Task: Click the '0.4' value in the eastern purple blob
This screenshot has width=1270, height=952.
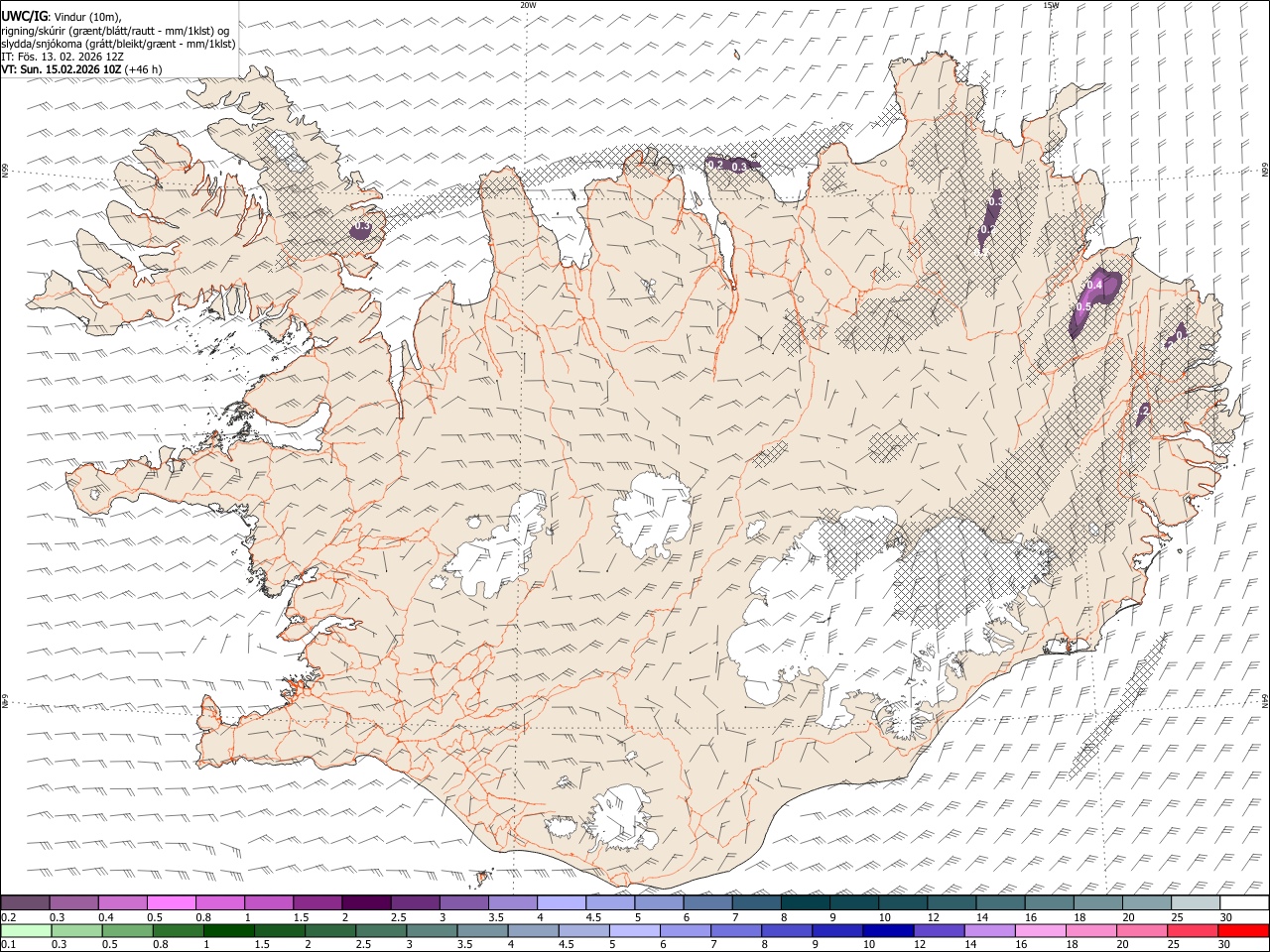Action: [x=1095, y=285]
